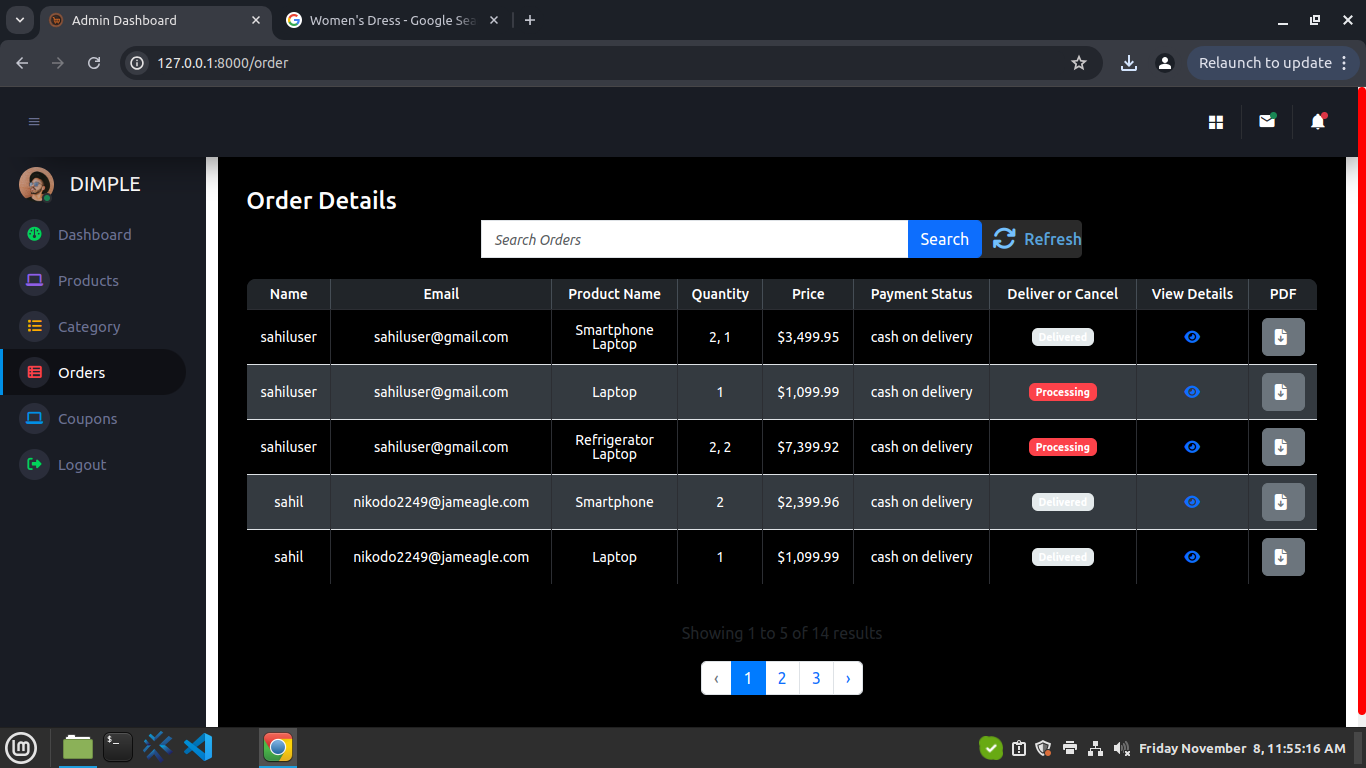Image resolution: width=1366 pixels, height=768 pixels.
Task: Click Relaunch to update button
Action: pos(1274,63)
